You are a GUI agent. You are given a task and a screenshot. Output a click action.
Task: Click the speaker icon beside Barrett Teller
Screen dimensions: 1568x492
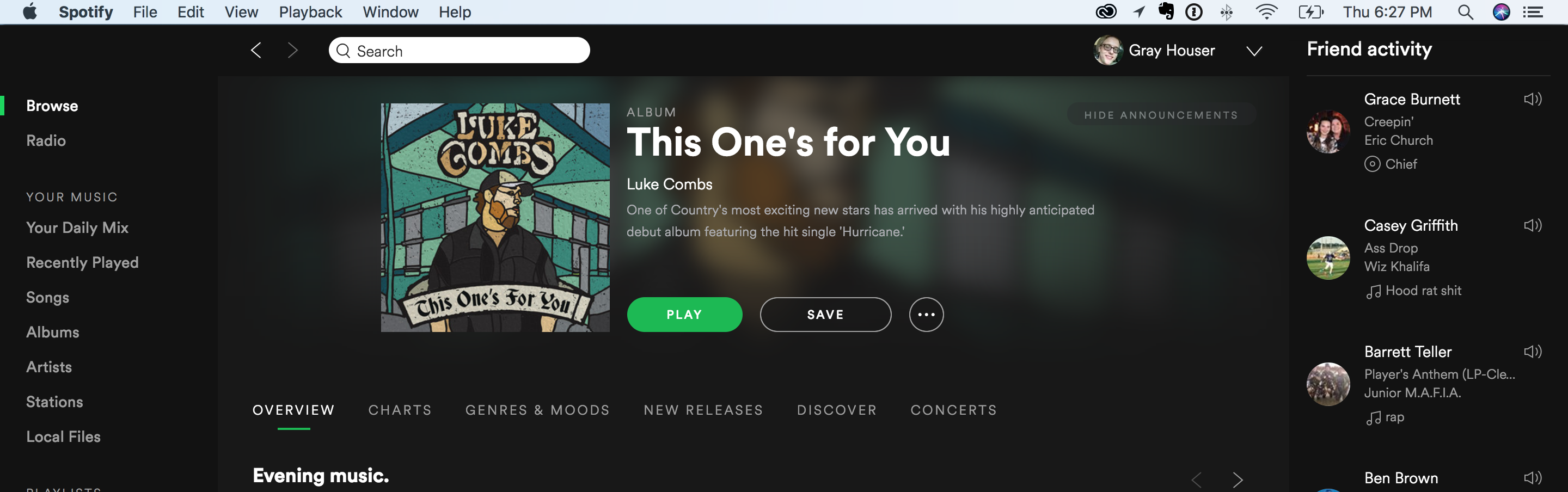tap(1532, 352)
